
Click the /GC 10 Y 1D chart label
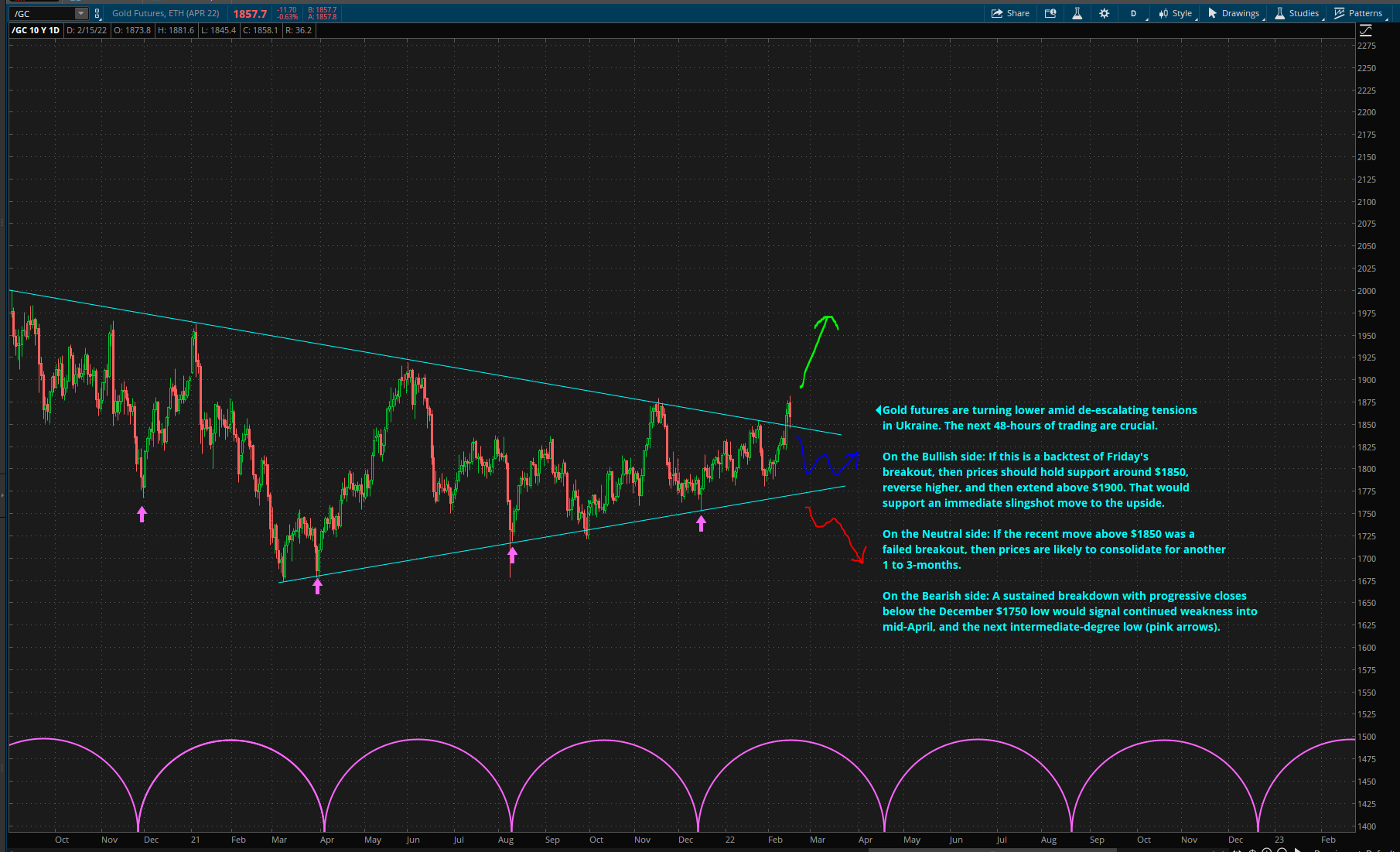36,30
